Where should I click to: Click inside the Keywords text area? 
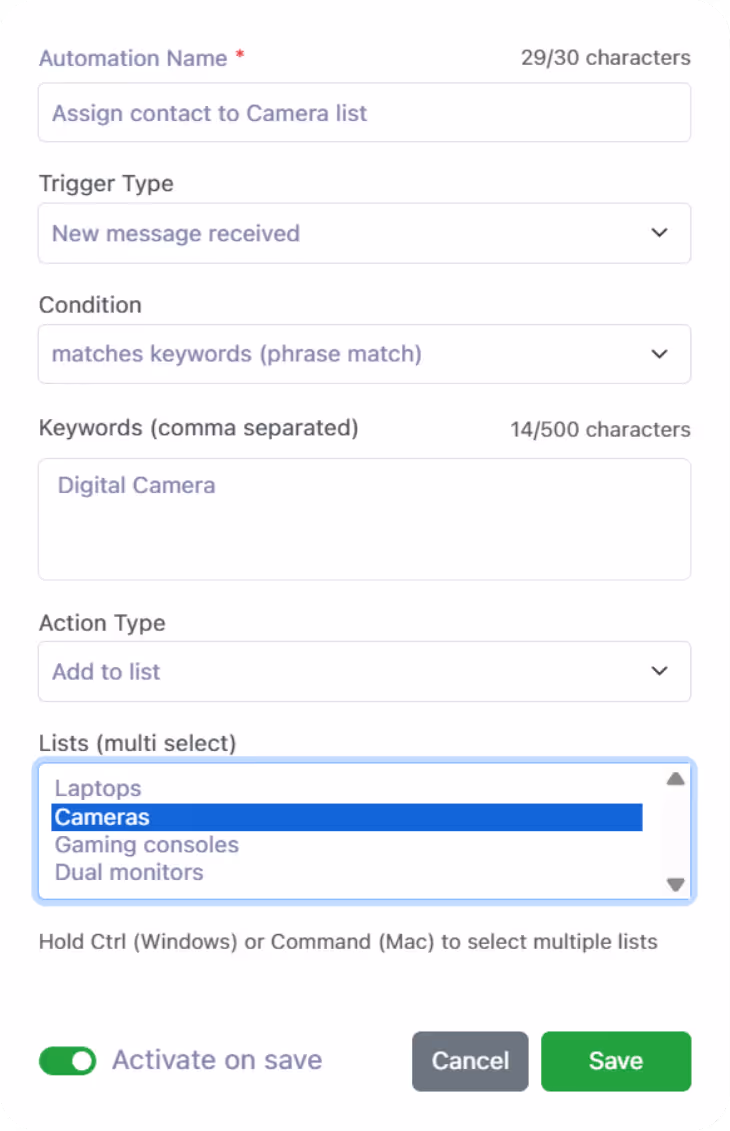tap(364, 519)
